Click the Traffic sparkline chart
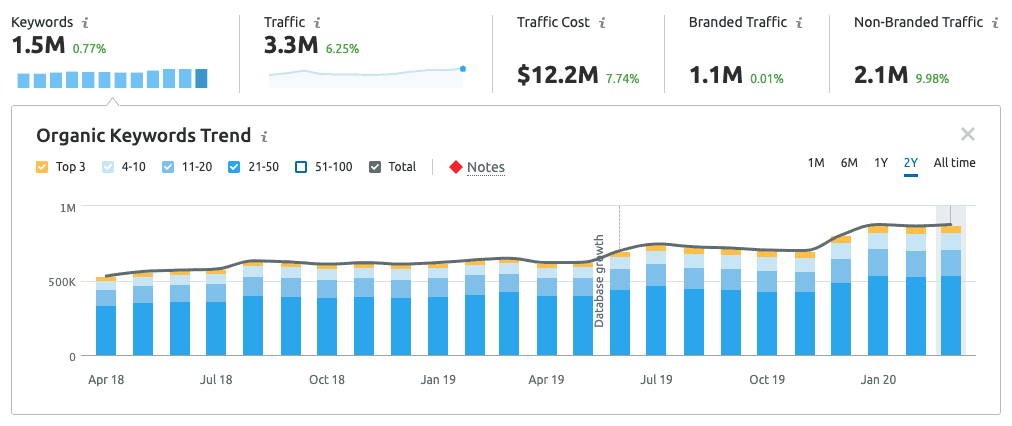Viewport: 1012px width, 426px height. tap(367, 76)
